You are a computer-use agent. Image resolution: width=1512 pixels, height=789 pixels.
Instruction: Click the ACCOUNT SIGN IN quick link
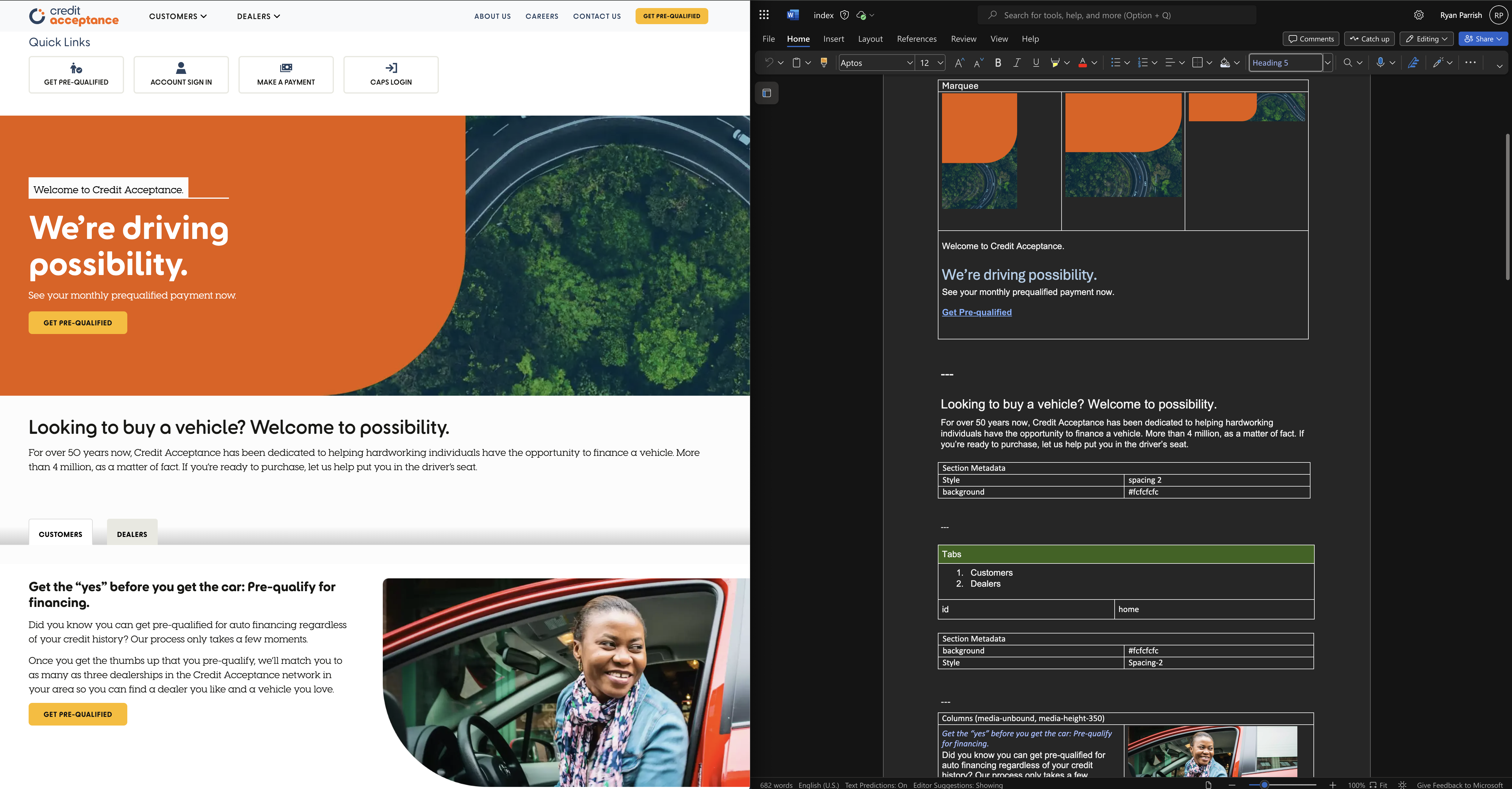coord(181,74)
